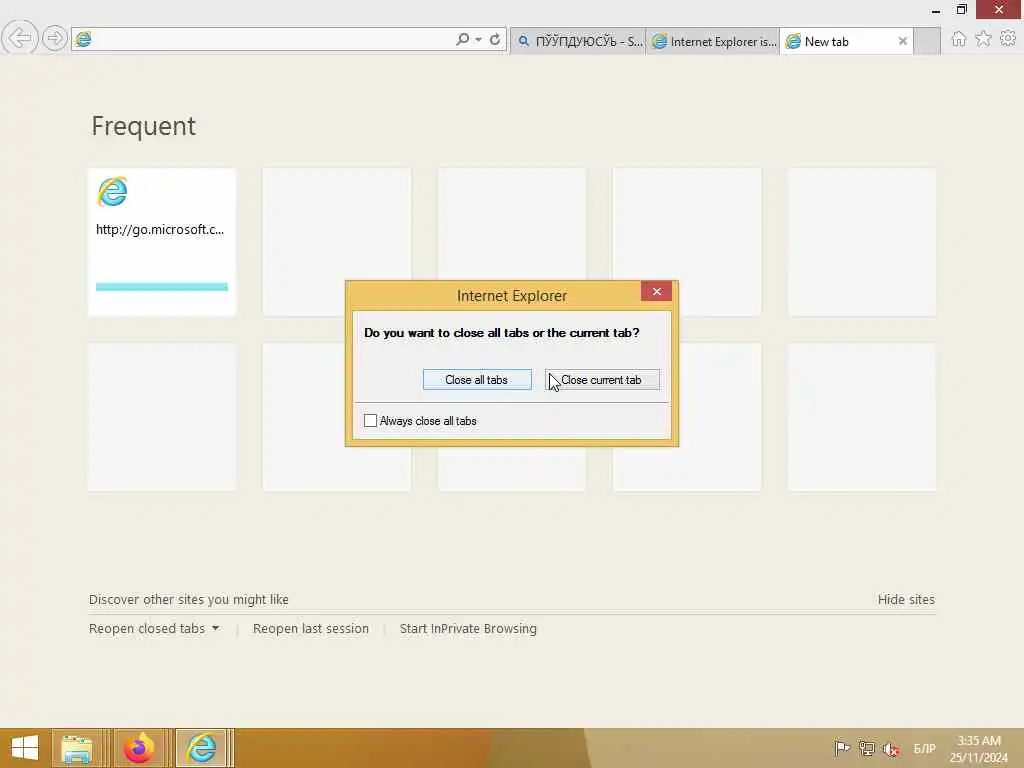Screen dimensions: 1024x768
Task: Launch Firefox from the taskbar
Action: tap(139, 748)
